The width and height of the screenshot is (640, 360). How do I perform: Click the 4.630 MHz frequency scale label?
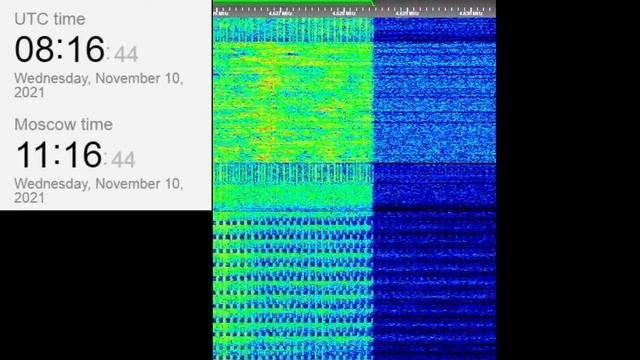click(x=471, y=13)
